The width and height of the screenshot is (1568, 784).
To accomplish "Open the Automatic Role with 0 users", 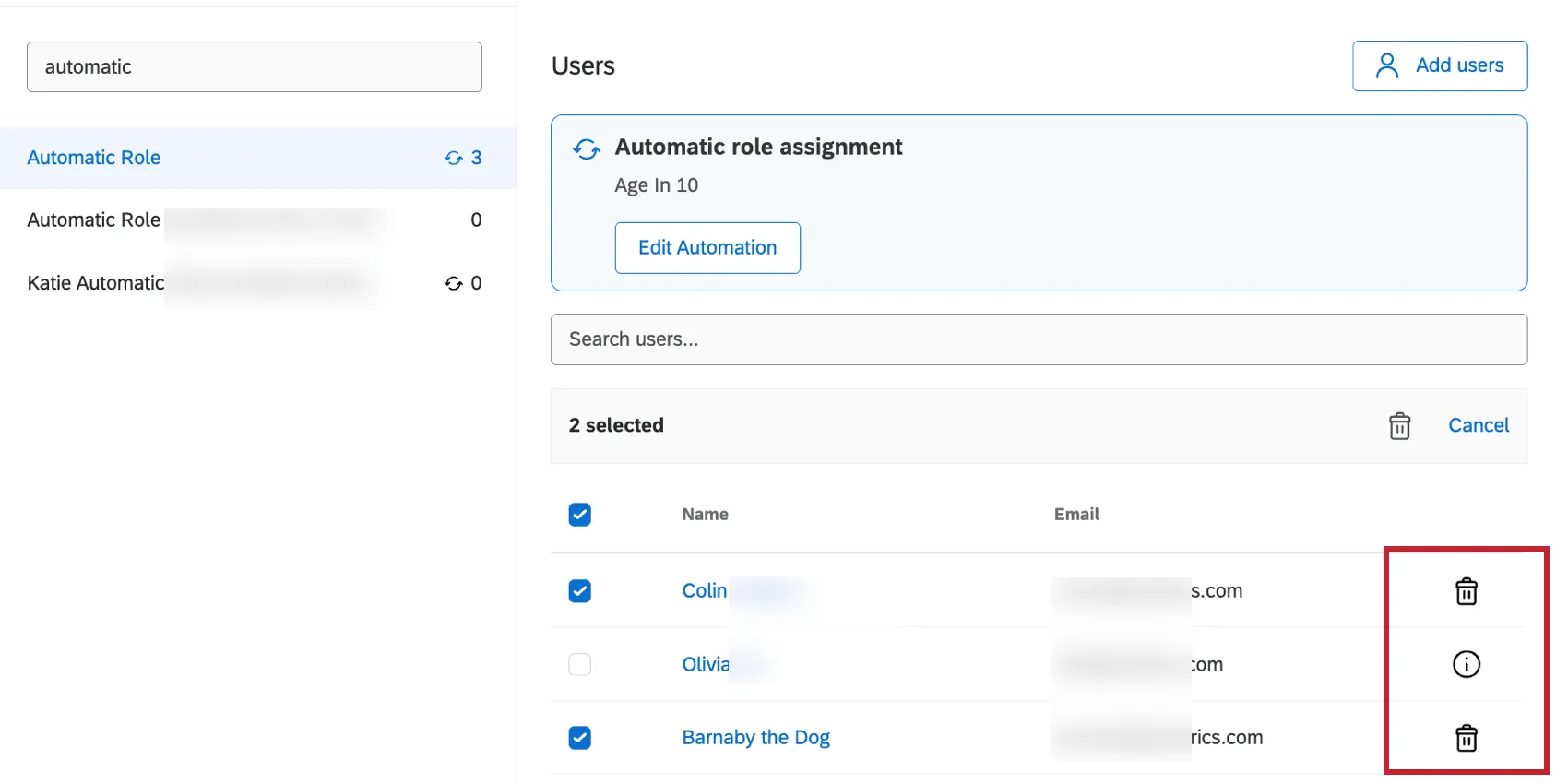I will [x=94, y=220].
